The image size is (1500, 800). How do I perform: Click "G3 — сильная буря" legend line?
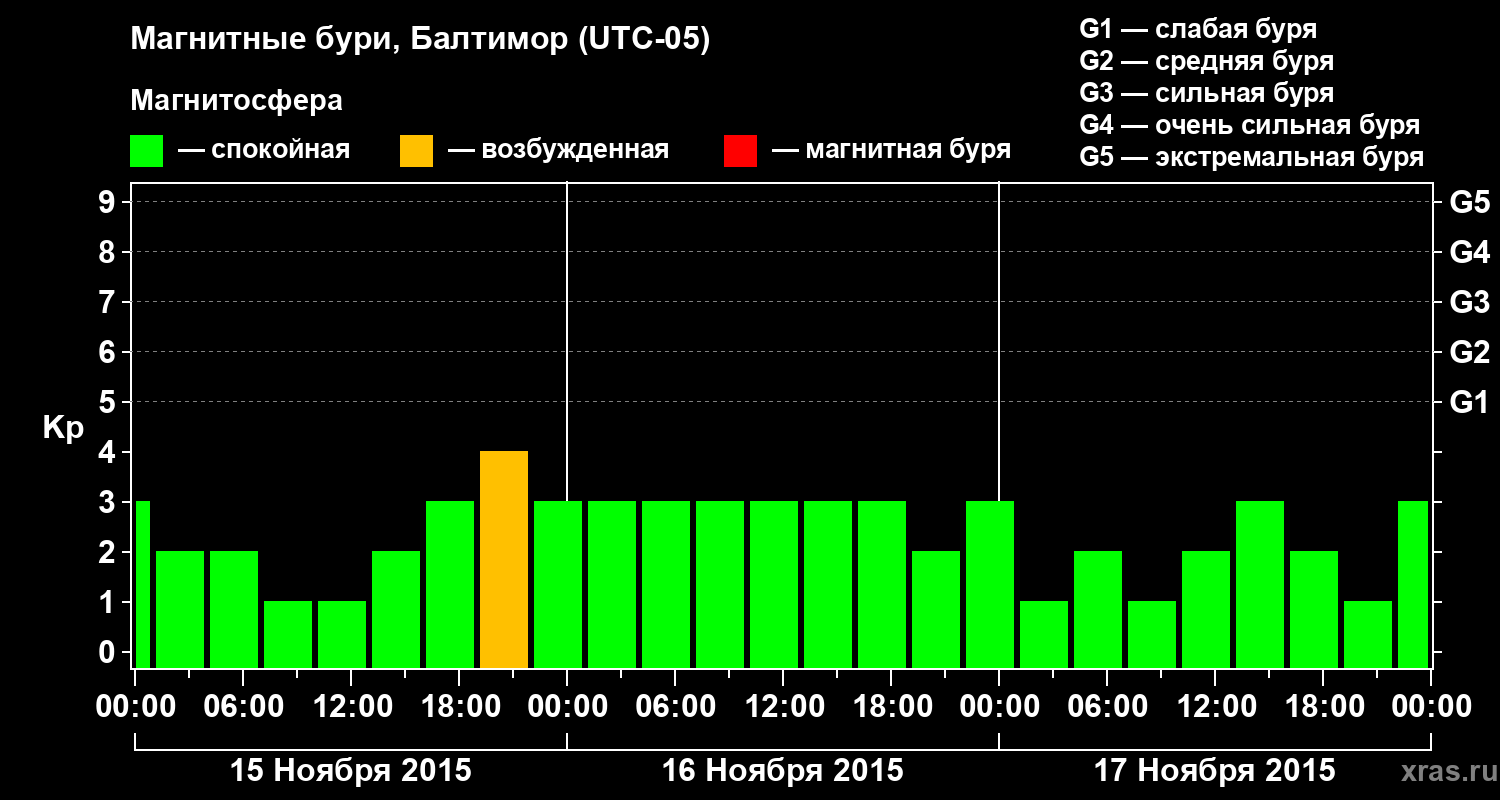coord(1207,93)
